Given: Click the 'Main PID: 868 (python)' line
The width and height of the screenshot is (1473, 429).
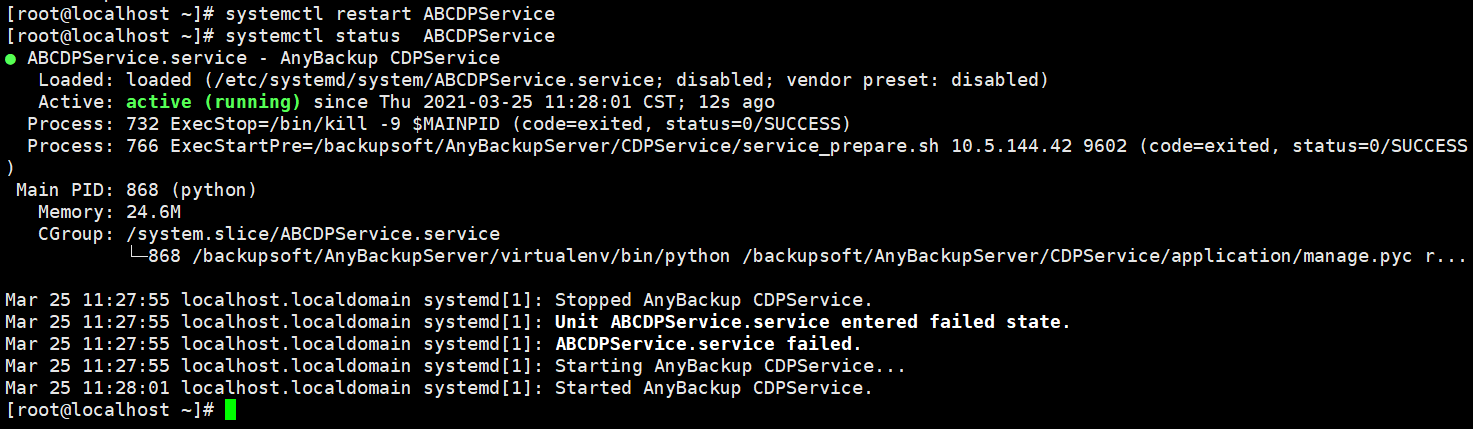Looking at the screenshot, I should point(137,190).
